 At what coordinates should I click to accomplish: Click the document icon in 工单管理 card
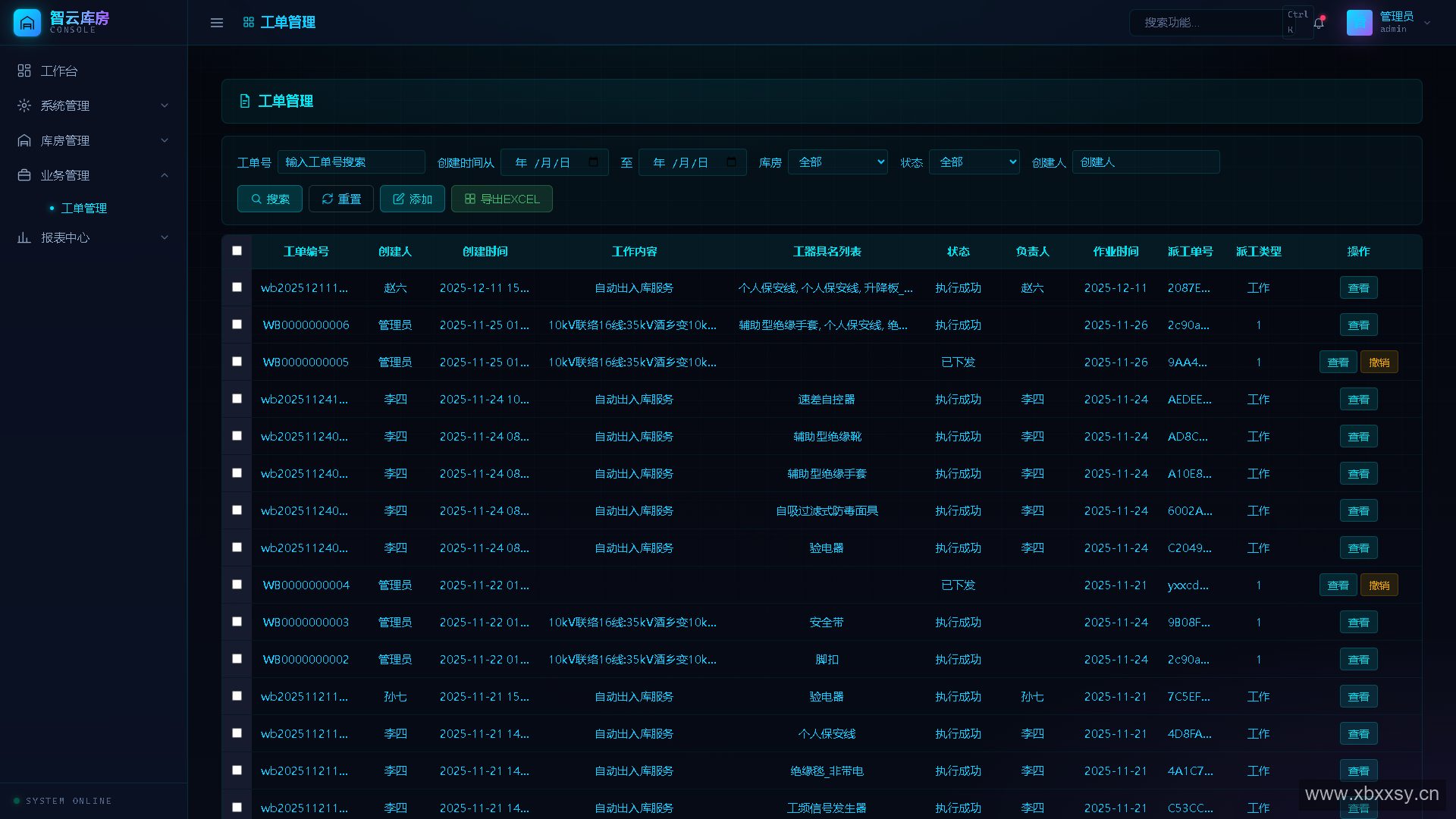point(245,101)
